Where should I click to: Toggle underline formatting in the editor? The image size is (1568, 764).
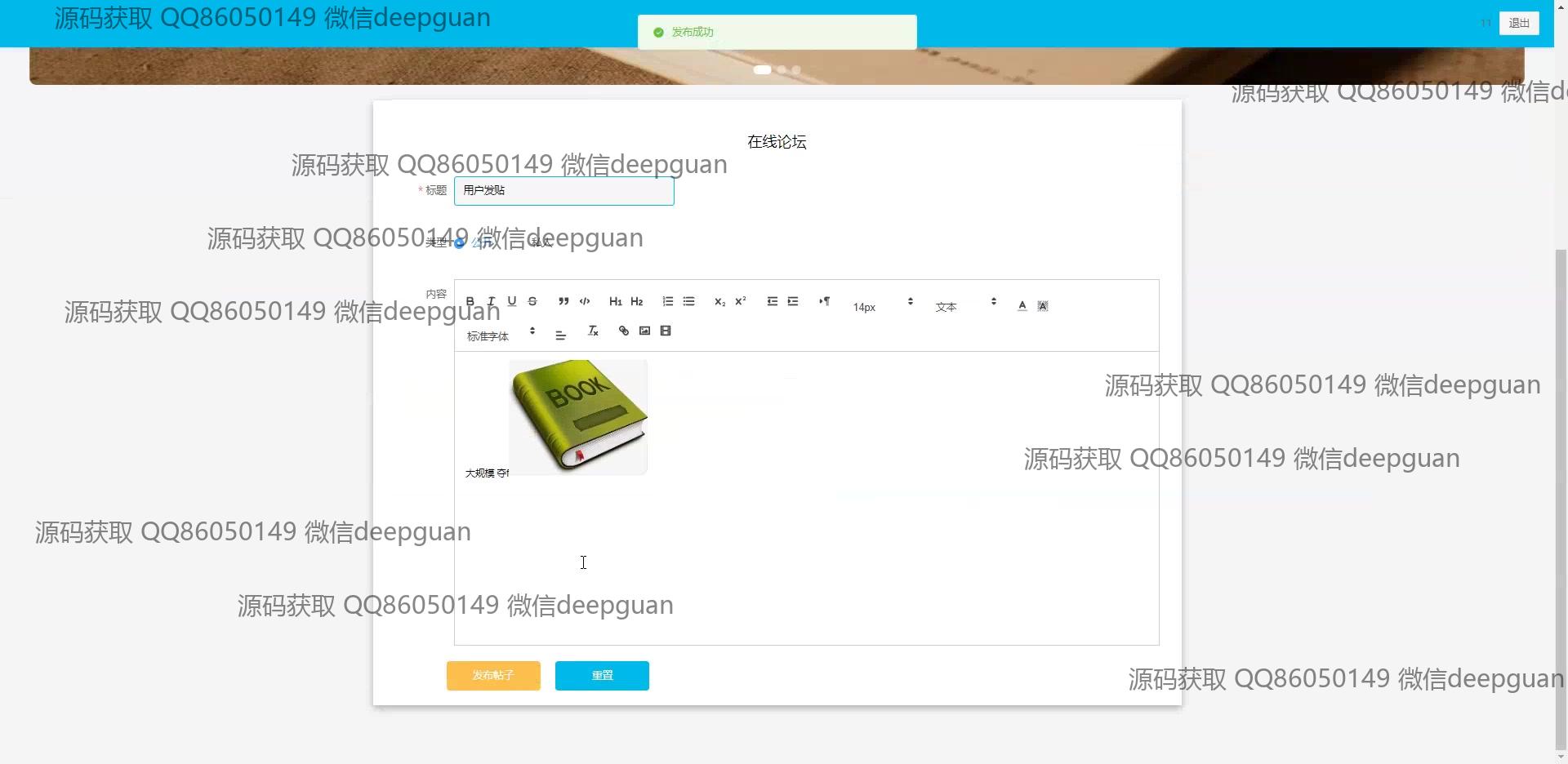512,301
